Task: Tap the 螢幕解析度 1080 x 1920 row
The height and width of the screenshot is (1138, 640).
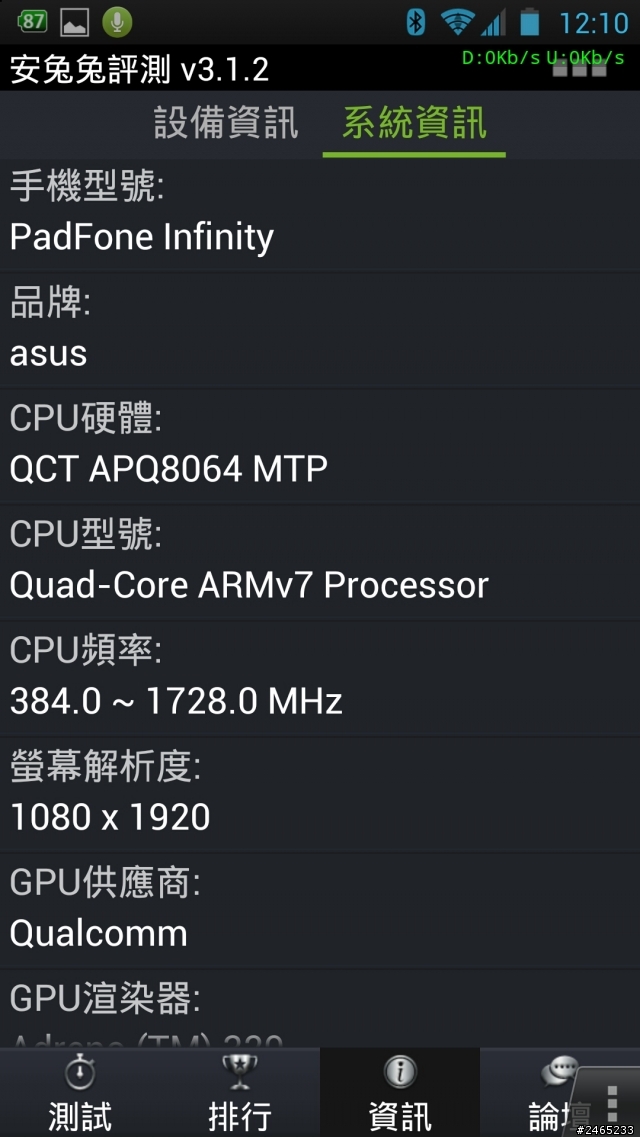Action: click(x=320, y=793)
